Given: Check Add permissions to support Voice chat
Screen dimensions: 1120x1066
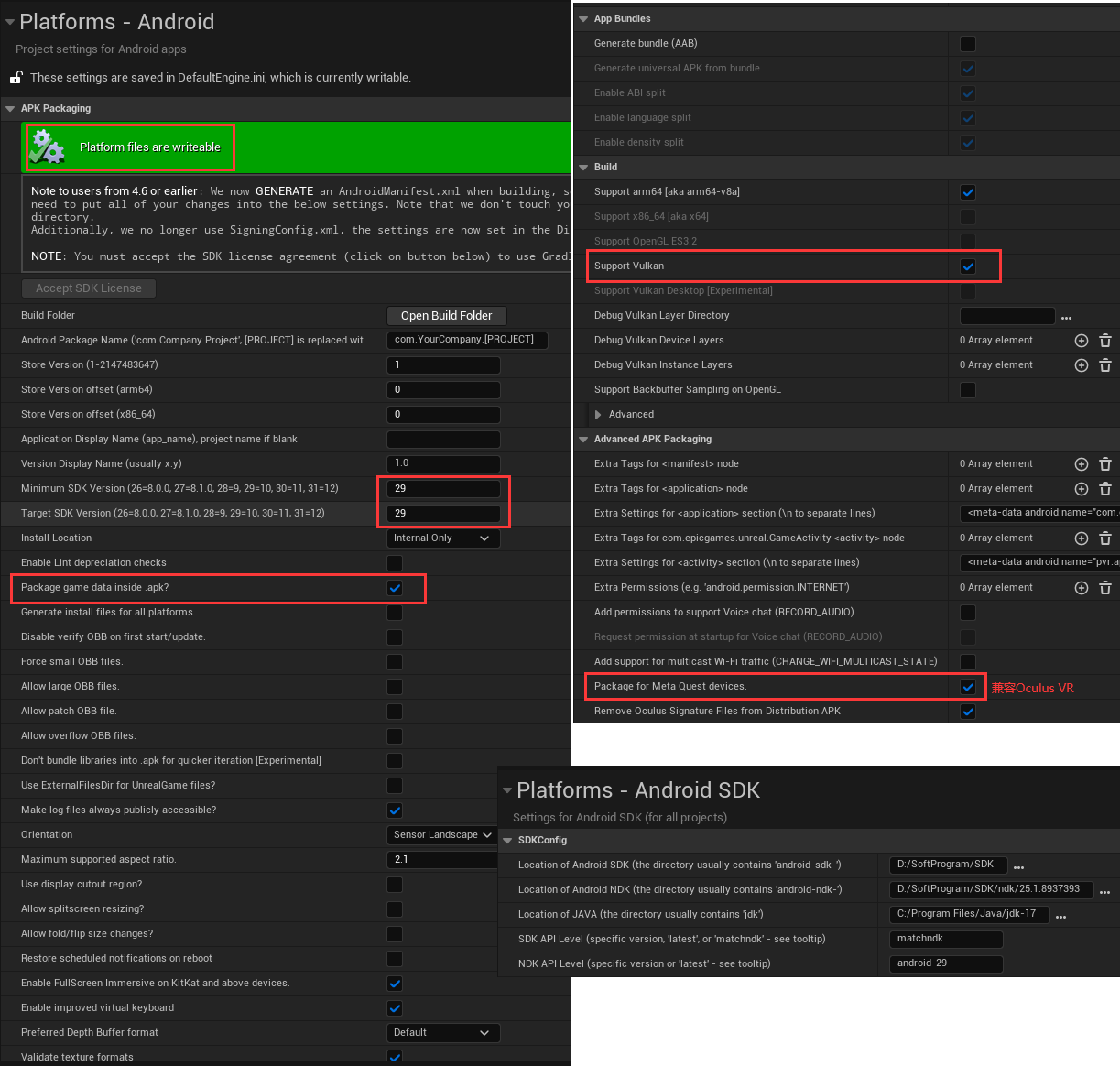Looking at the screenshot, I should coord(968,613).
